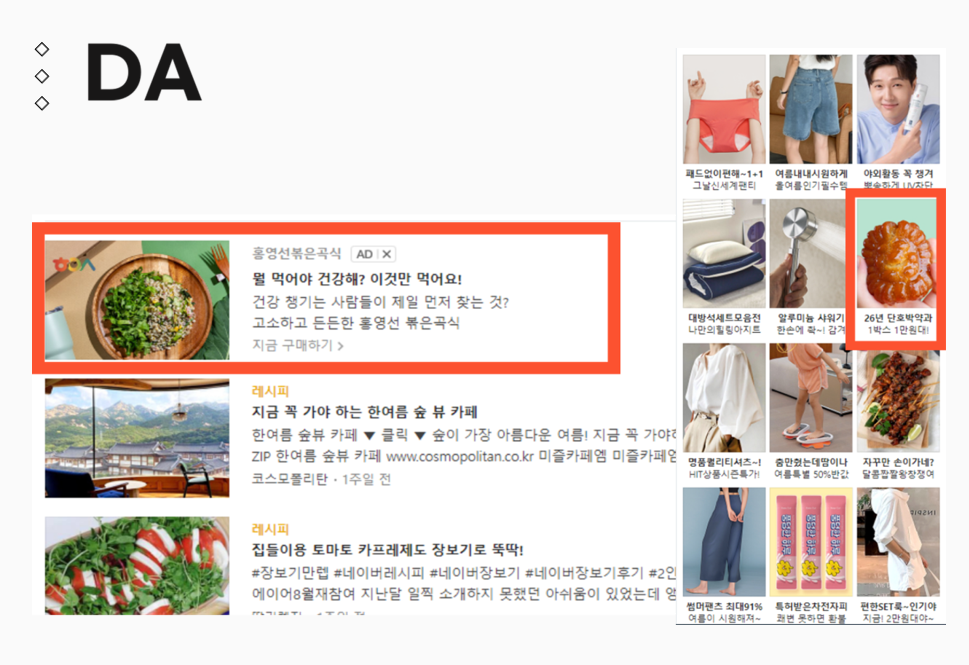Click the tomato caprese salad thumbnail
Screen dimensions: 969x665
coord(137,565)
